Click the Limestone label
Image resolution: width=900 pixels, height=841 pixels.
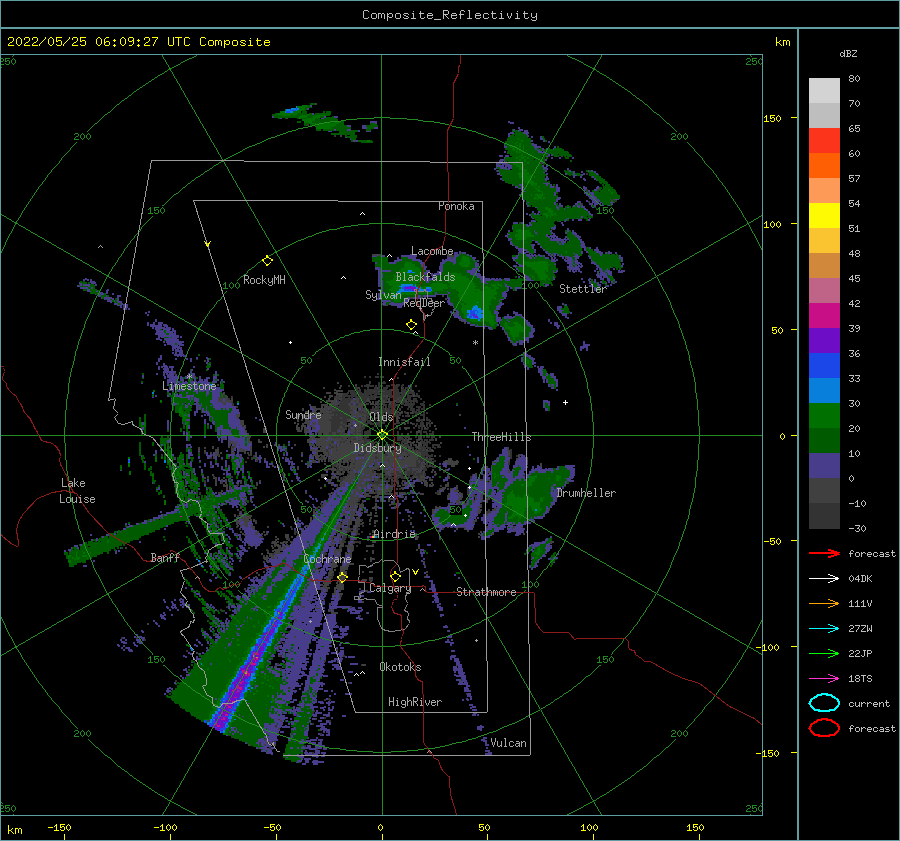(x=189, y=386)
